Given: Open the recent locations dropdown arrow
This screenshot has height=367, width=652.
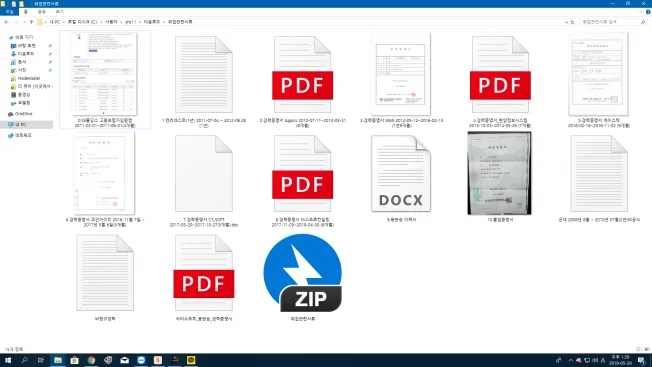Looking at the screenshot, I should pos(24,22).
